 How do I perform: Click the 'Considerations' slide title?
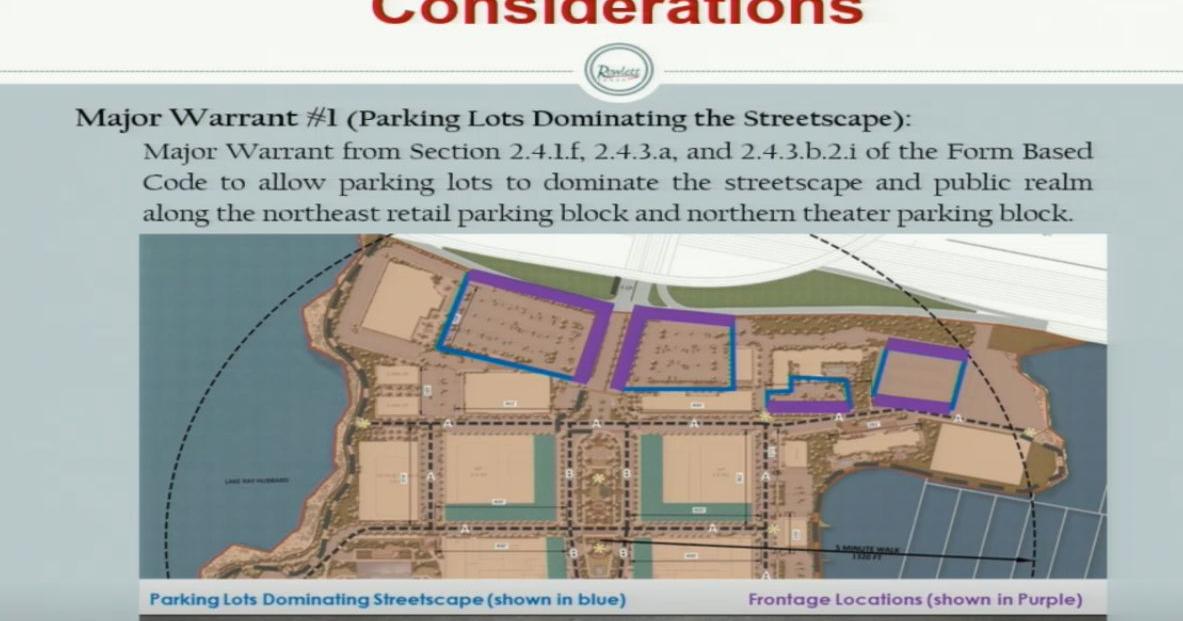pyautogui.click(x=617, y=14)
